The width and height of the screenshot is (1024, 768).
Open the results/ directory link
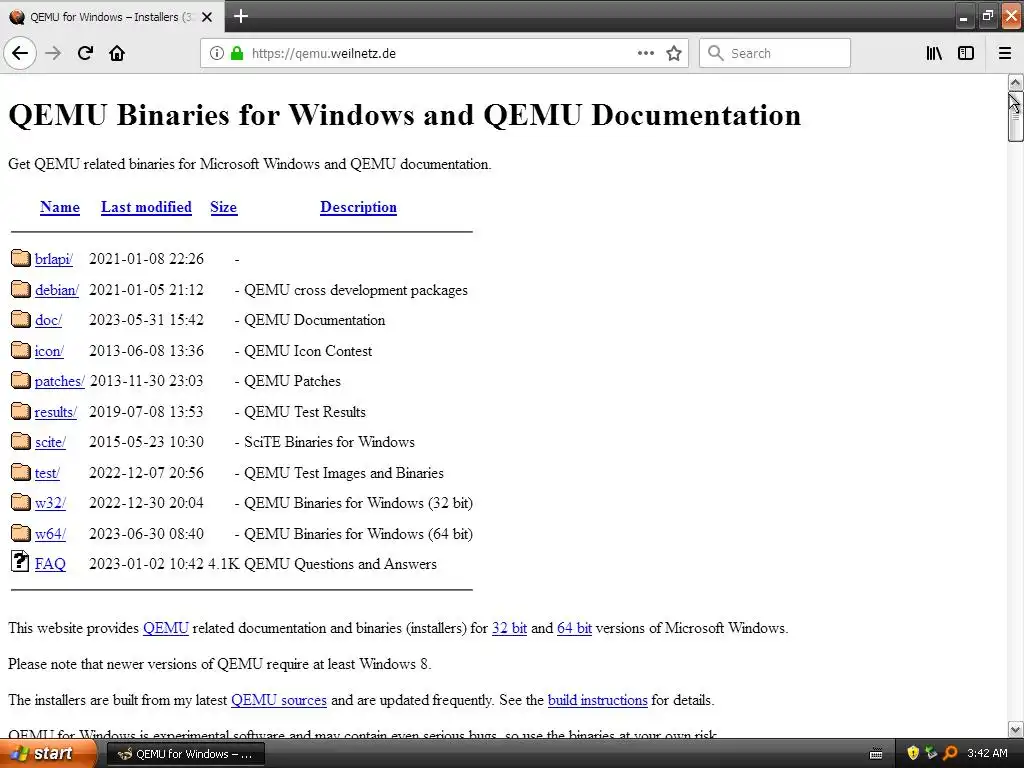56,412
